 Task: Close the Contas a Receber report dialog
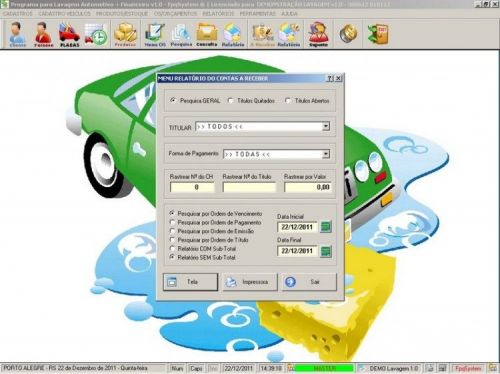pyautogui.click(x=338, y=78)
